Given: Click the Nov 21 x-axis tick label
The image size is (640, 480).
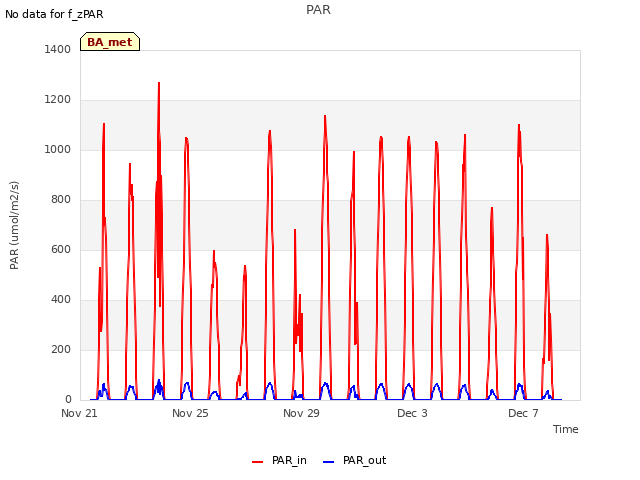Looking at the screenshot, I should [x=79, y=413].
